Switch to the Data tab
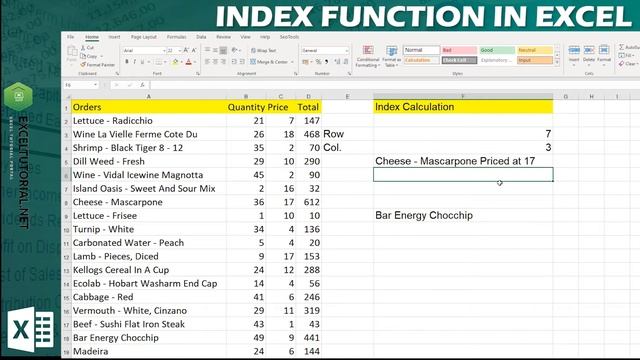This screenshot has height=360, width=640. pos(201,37)
